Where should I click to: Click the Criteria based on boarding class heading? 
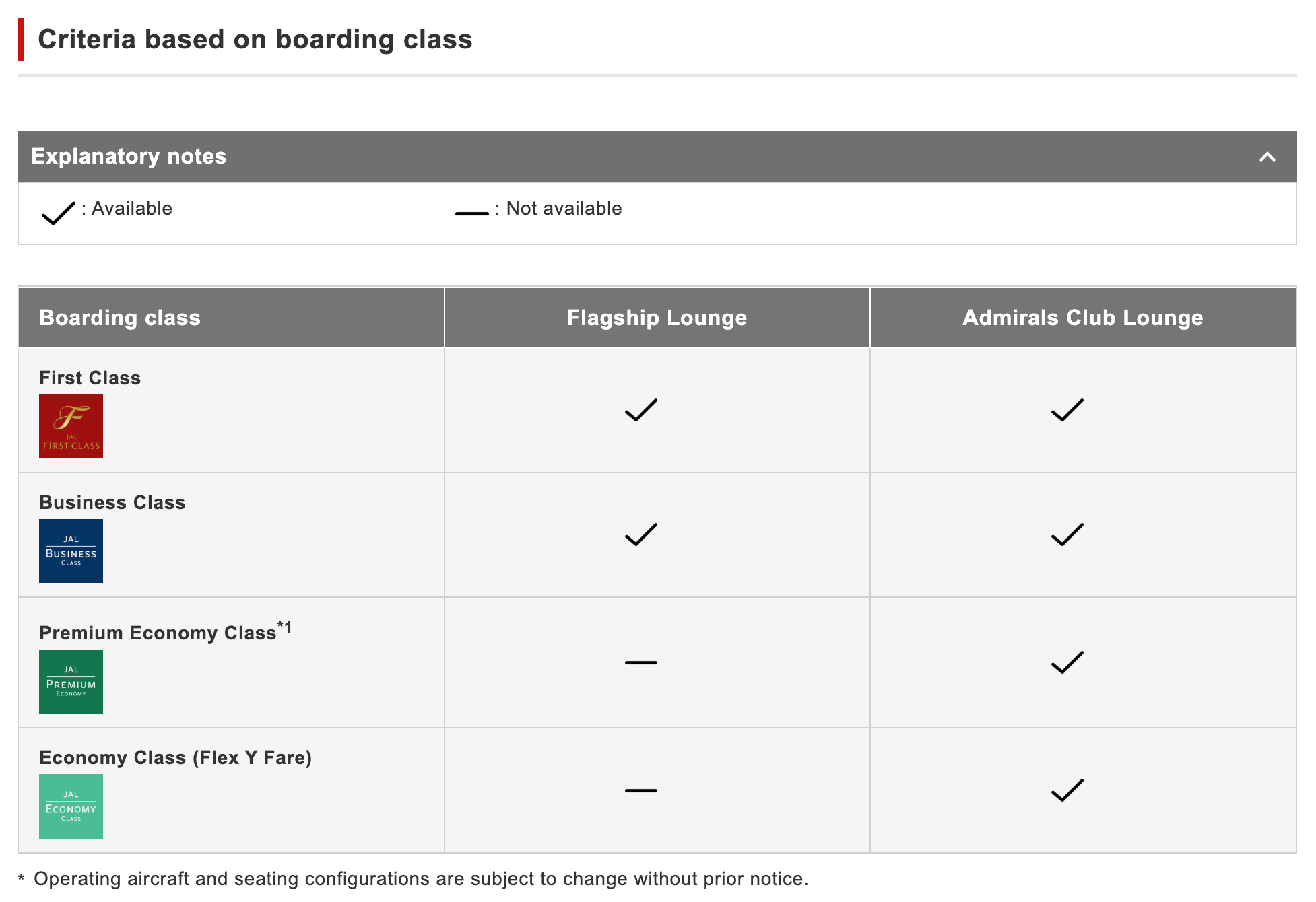(255, 39)
